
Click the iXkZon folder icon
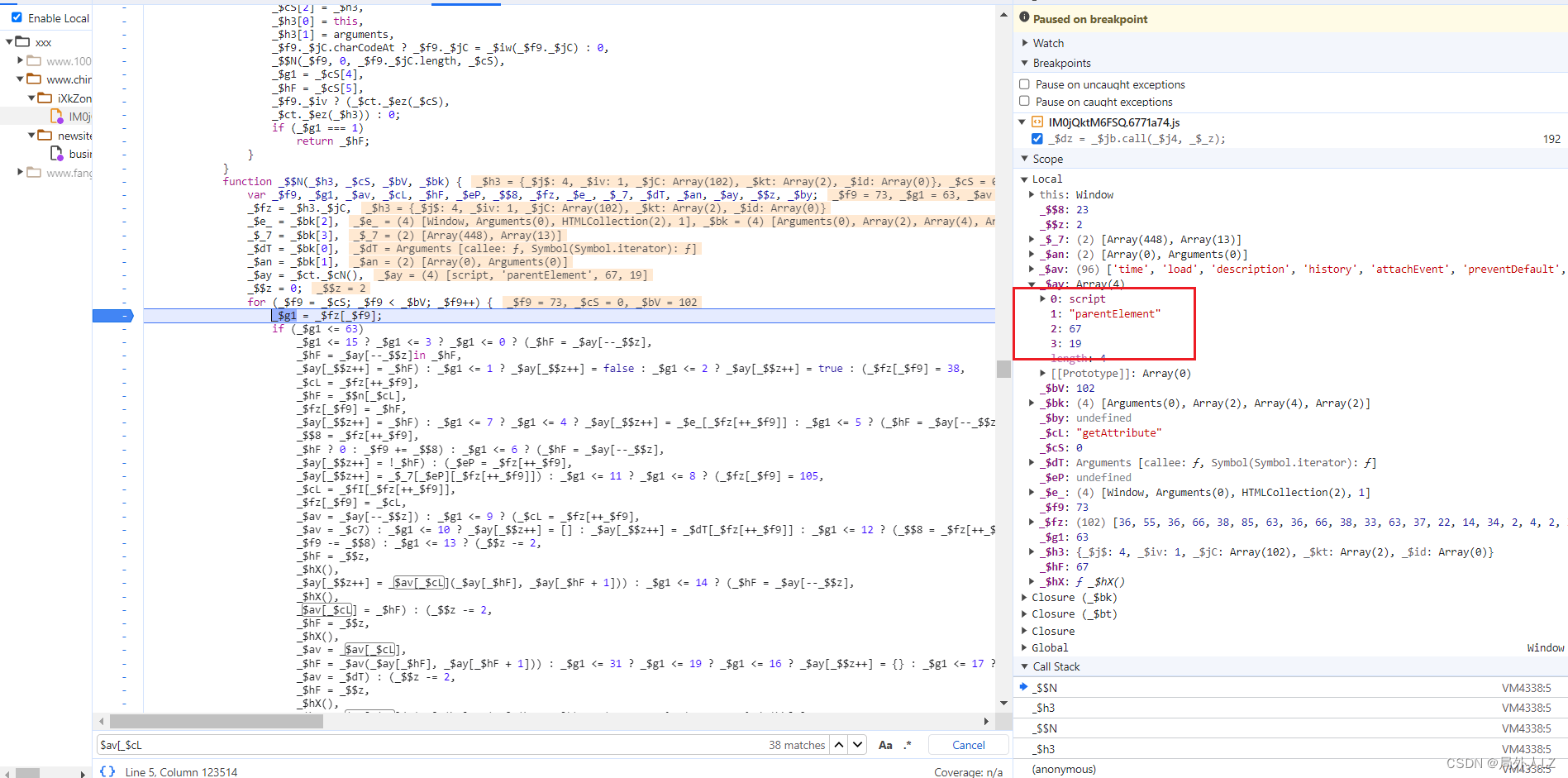click(45, 98)
